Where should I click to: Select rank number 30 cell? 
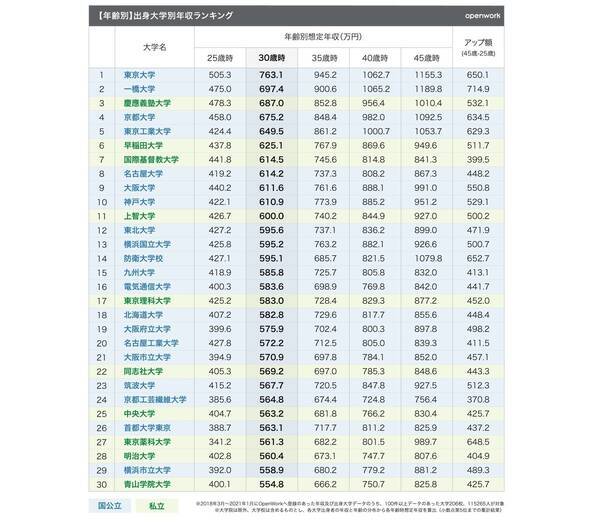[101, 484]
